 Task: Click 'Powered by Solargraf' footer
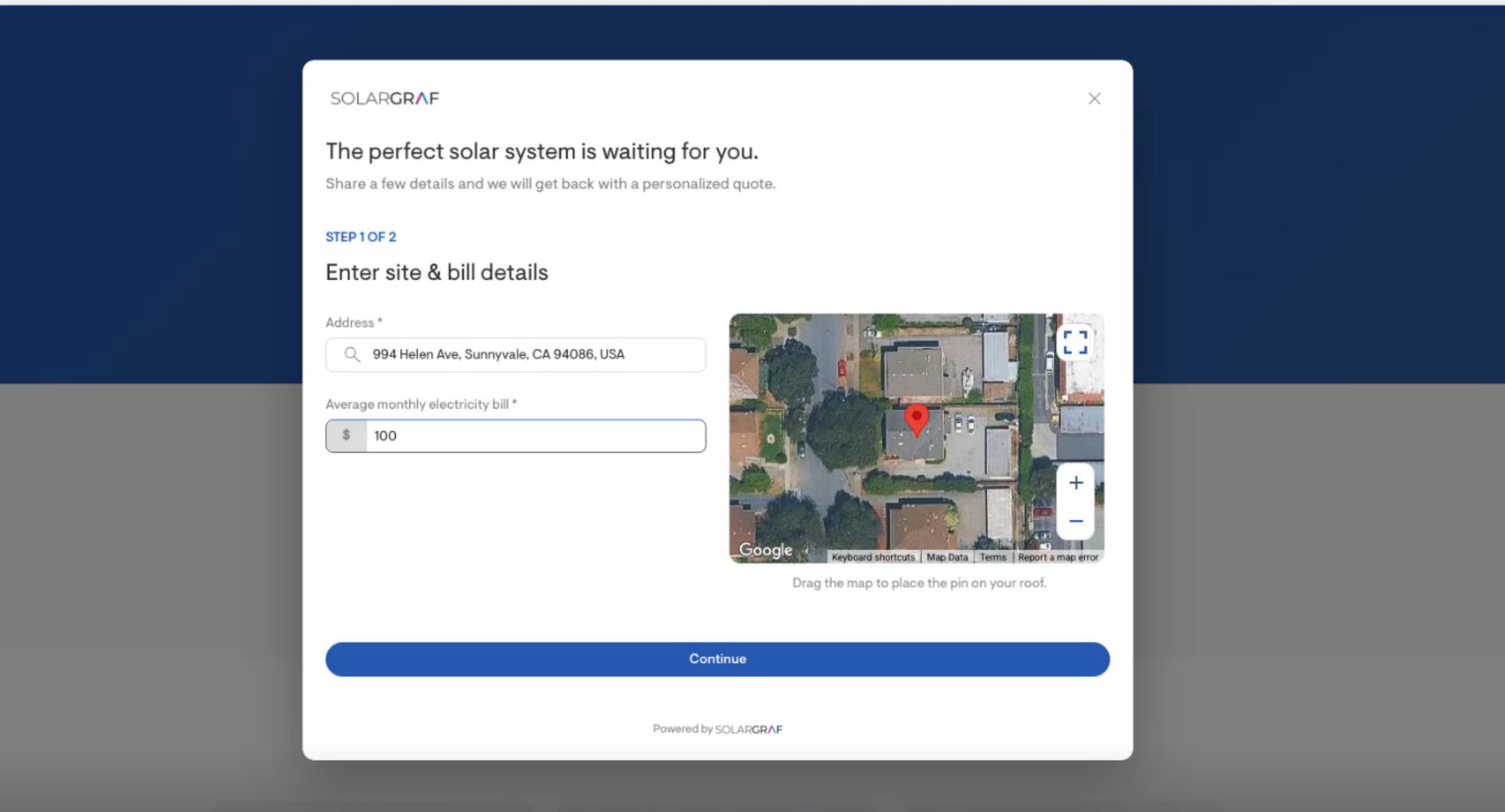pos(717,729)
